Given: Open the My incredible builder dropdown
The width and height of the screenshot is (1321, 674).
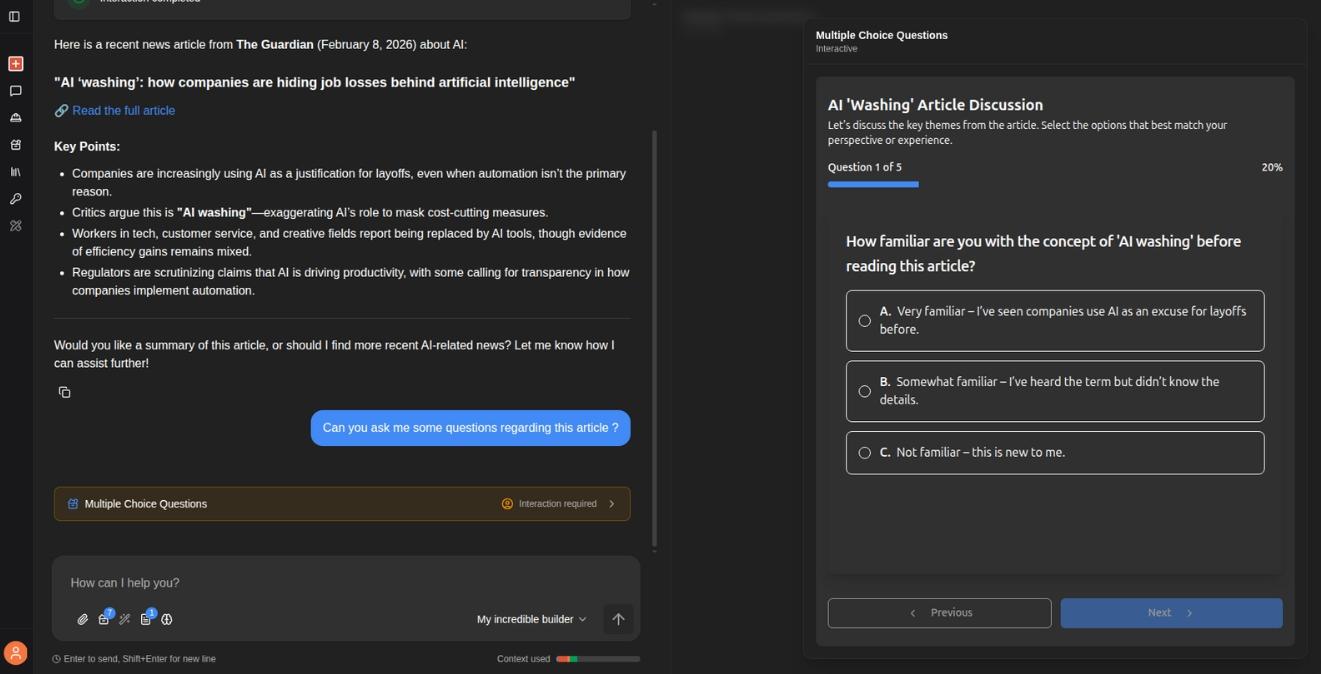Looking at the screenshot, I should click(x=530, y=619).
